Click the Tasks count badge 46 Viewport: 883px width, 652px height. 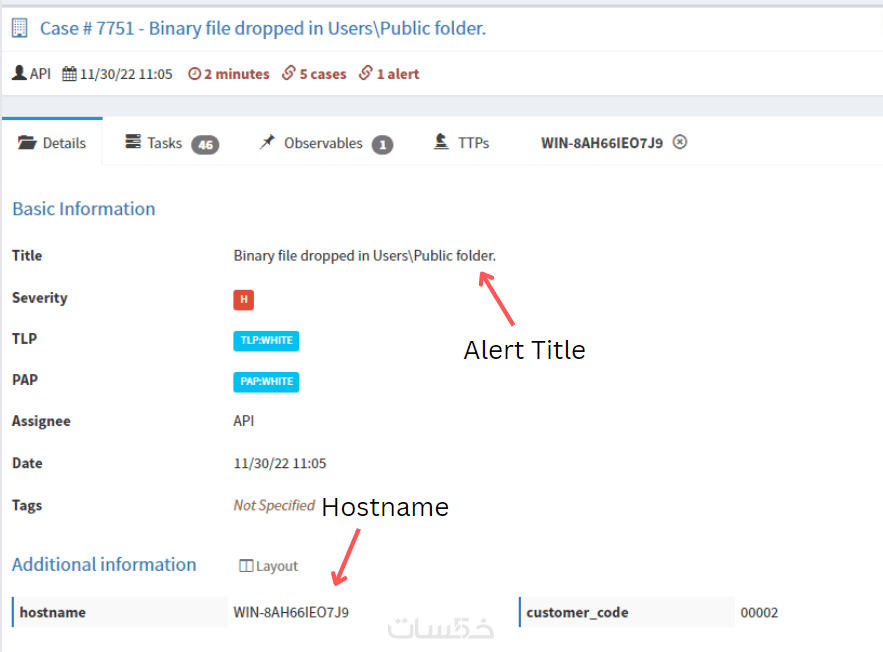click(205, 145)
